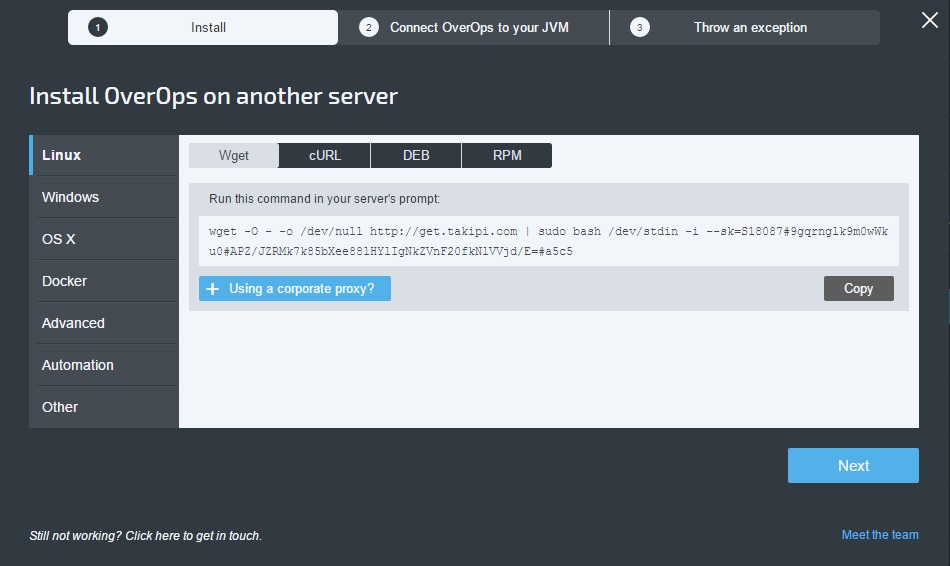Select the Automation sidebar entry
The width and height of the screenshot is (950, 566).
tap(104, 365)
